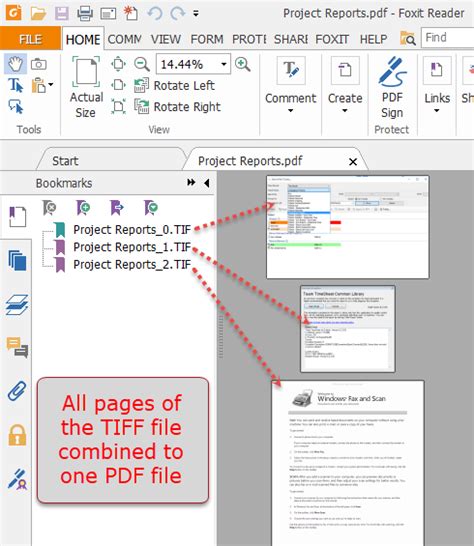Viewport: 474px width, 546px height.
Task: Open Layers side panel icon
Action: click(x=17, y=305)
